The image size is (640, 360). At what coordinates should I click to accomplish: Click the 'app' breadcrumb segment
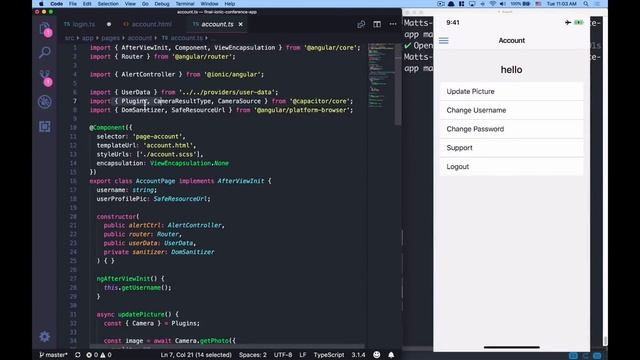87,38
